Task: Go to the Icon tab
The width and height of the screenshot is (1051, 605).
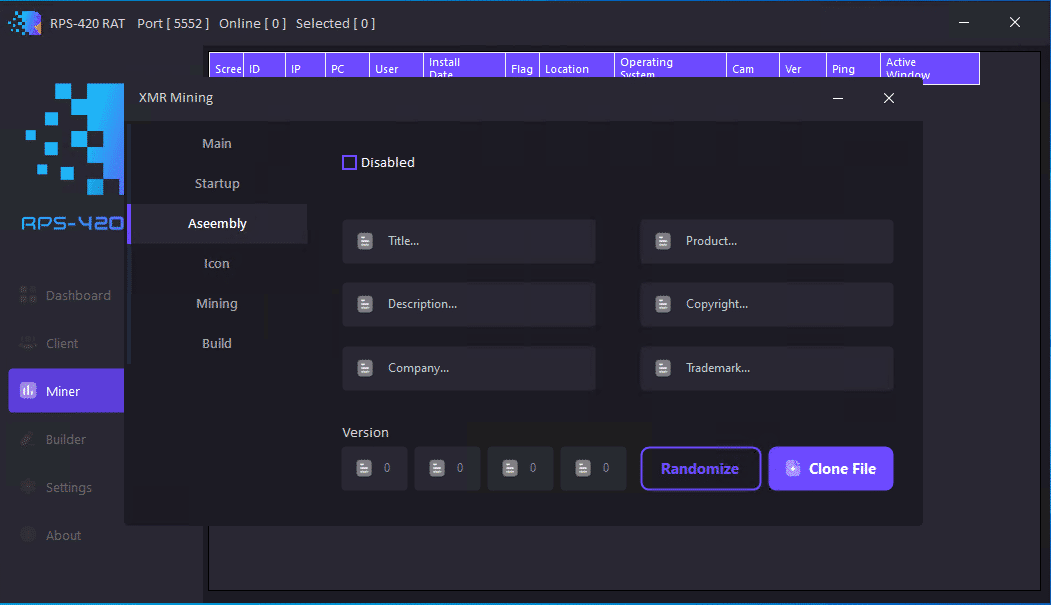Action: 217,263
